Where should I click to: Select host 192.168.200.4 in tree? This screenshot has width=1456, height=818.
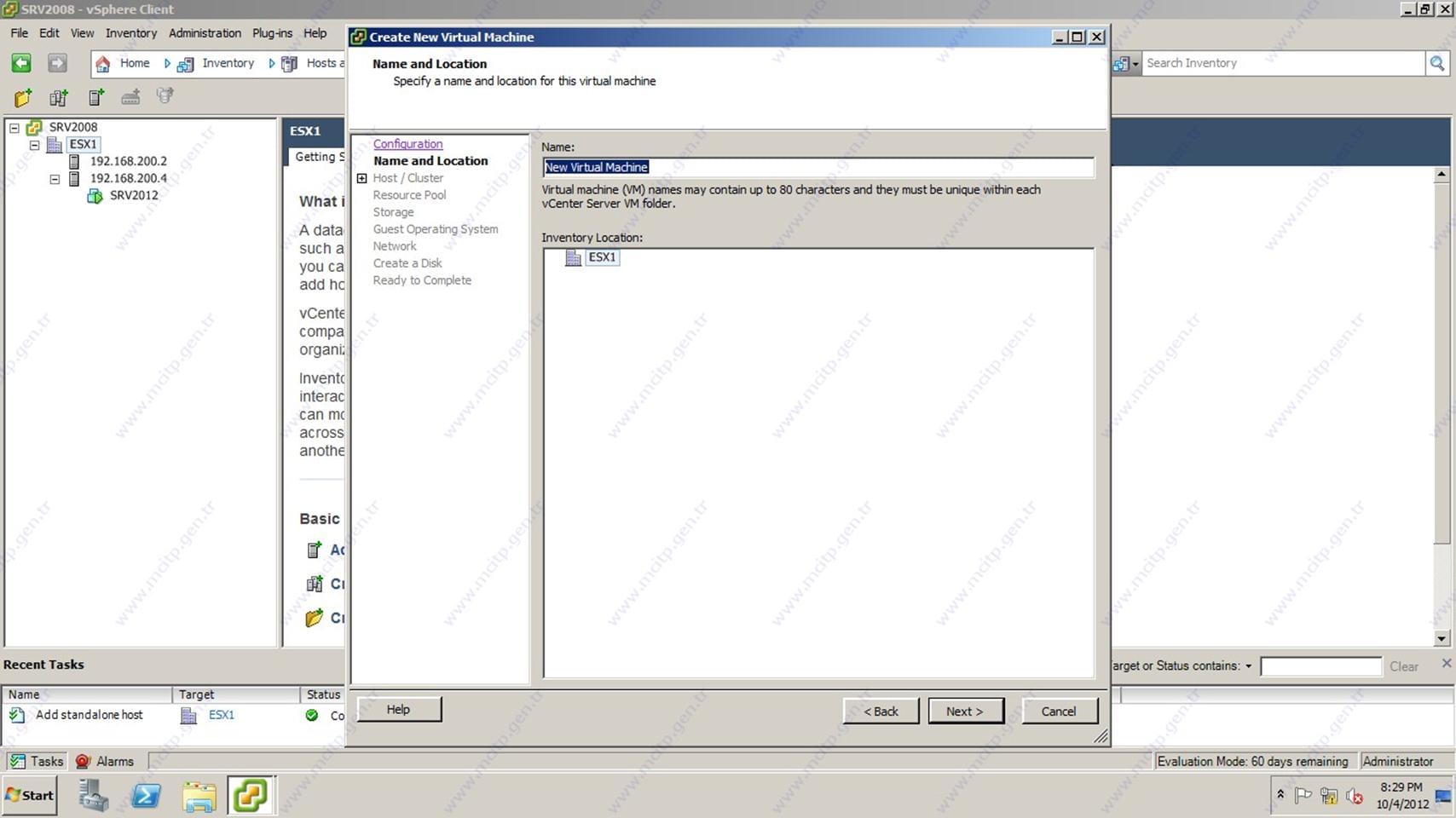tap(129, 178)
